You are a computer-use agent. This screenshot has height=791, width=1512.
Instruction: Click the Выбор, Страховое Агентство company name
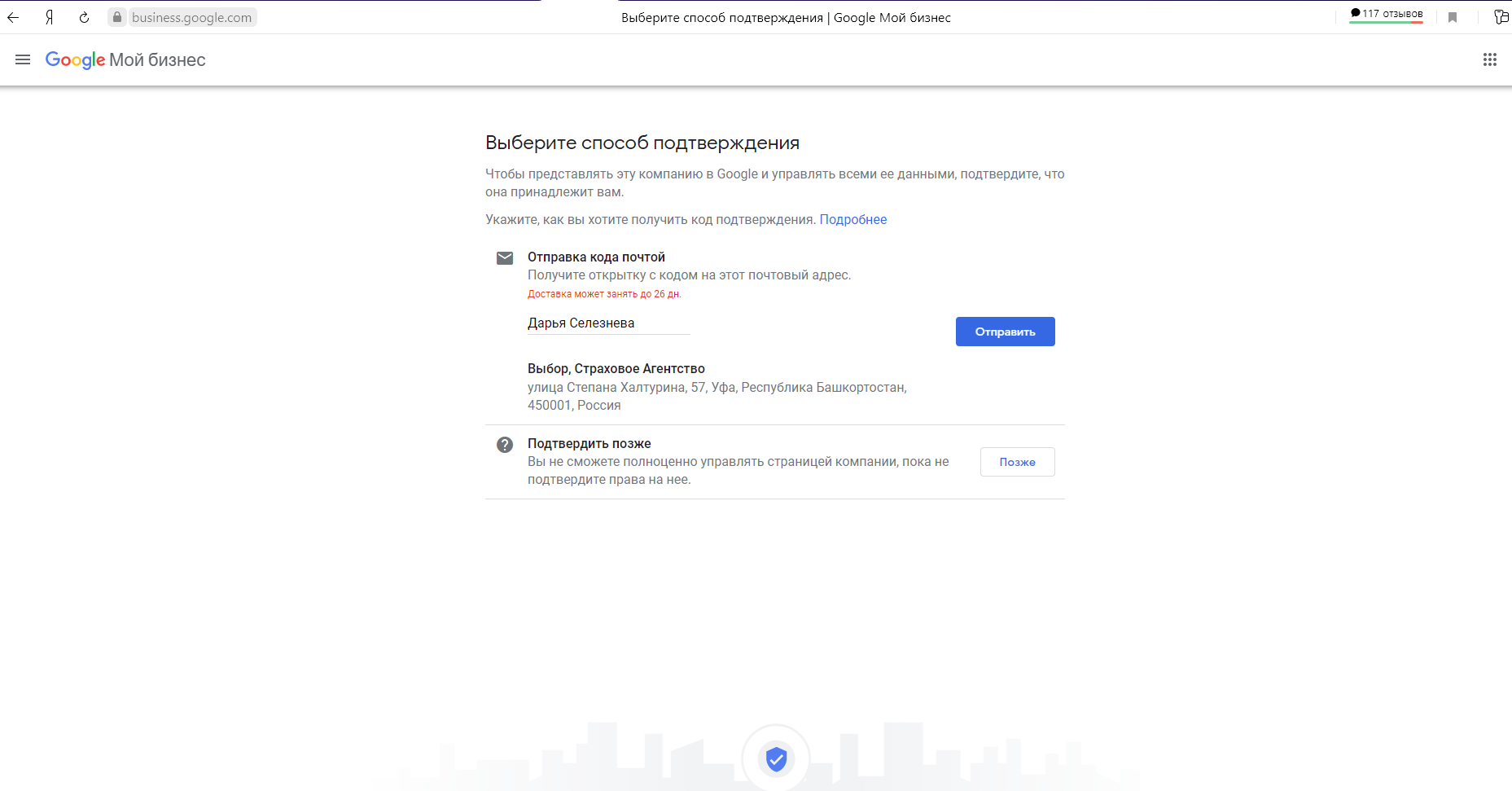tap(616, 369)
